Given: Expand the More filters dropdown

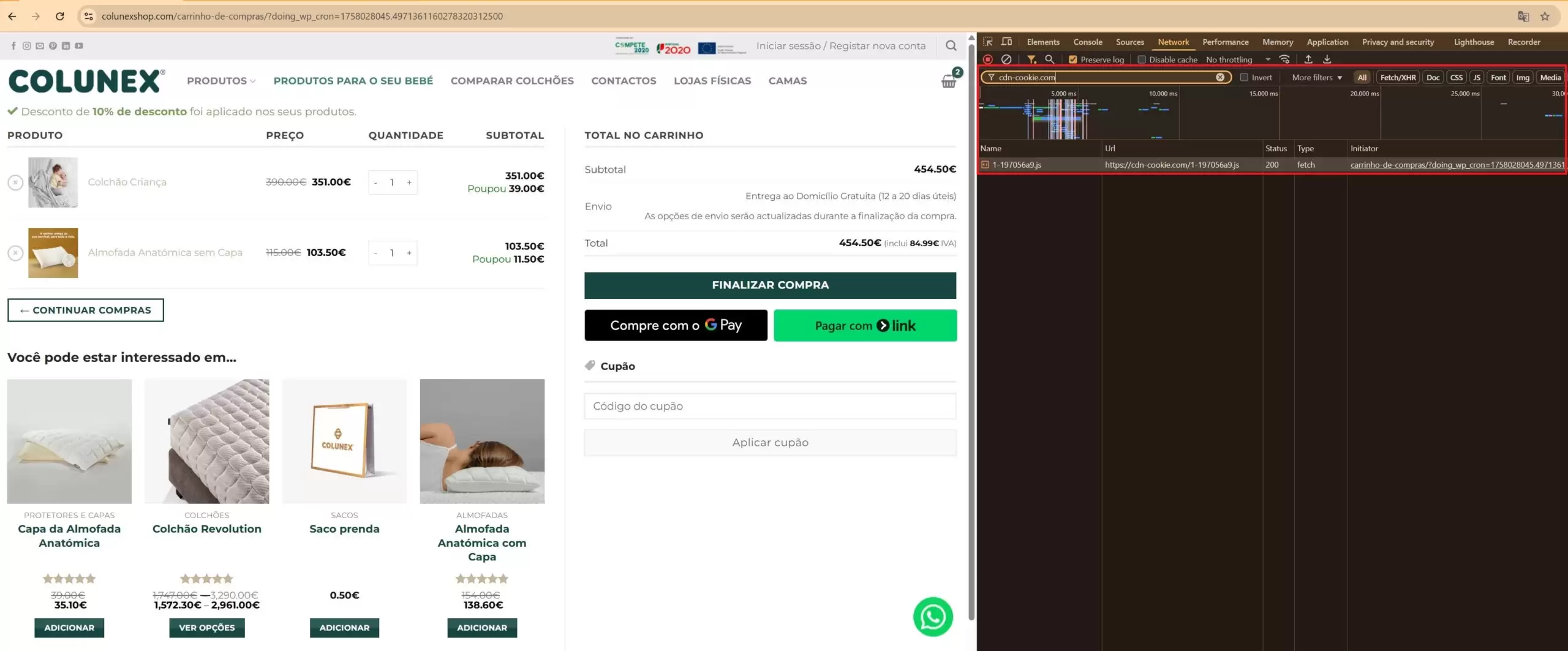Looking at the screenshot, I should tap(1316, 77).
